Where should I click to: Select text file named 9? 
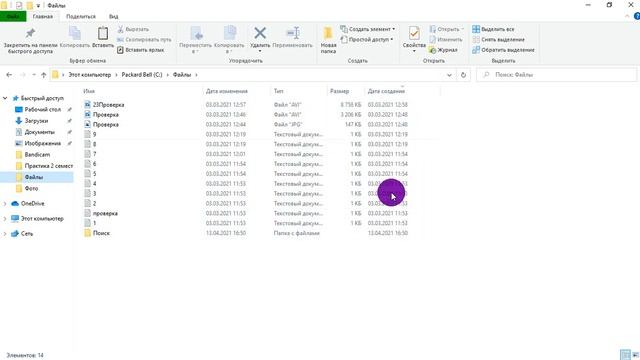(x=94, y=134)
